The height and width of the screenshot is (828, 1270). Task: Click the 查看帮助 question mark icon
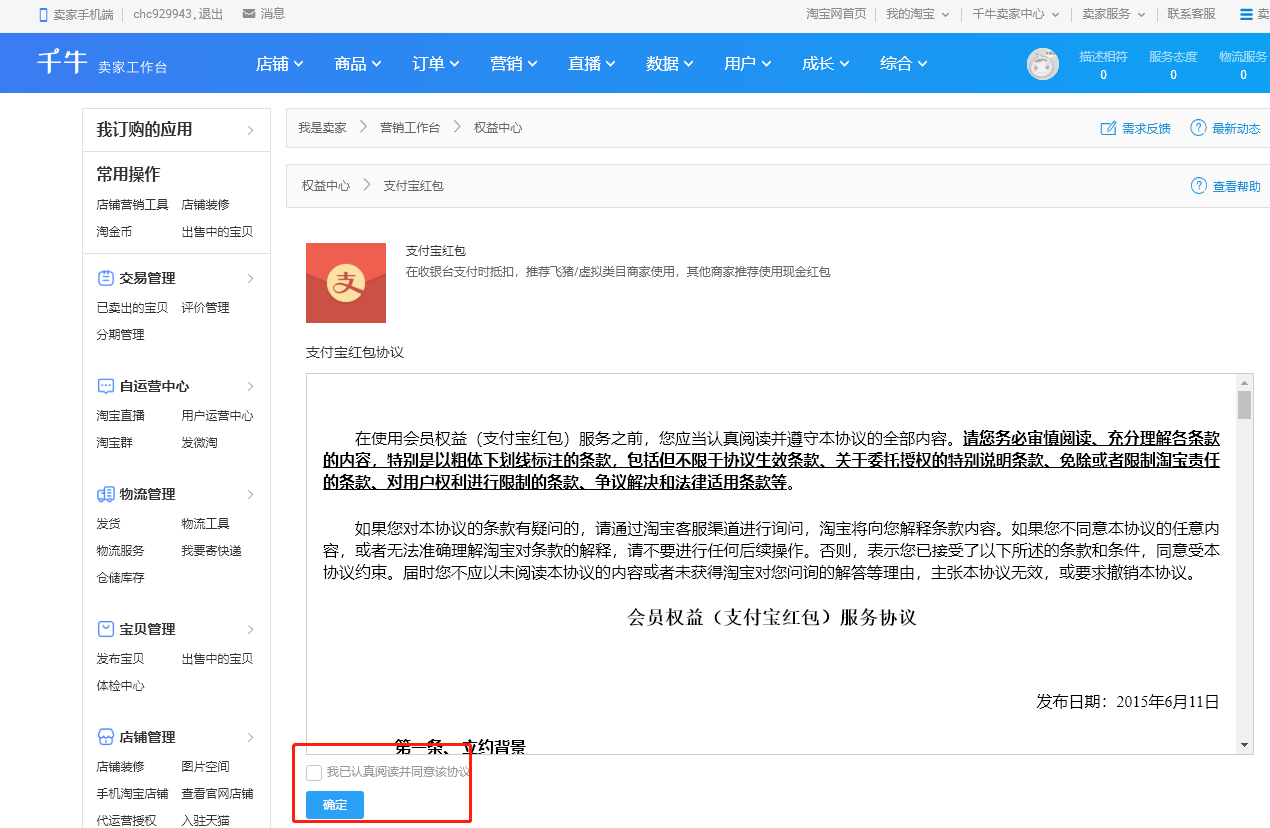(1199, 186)
